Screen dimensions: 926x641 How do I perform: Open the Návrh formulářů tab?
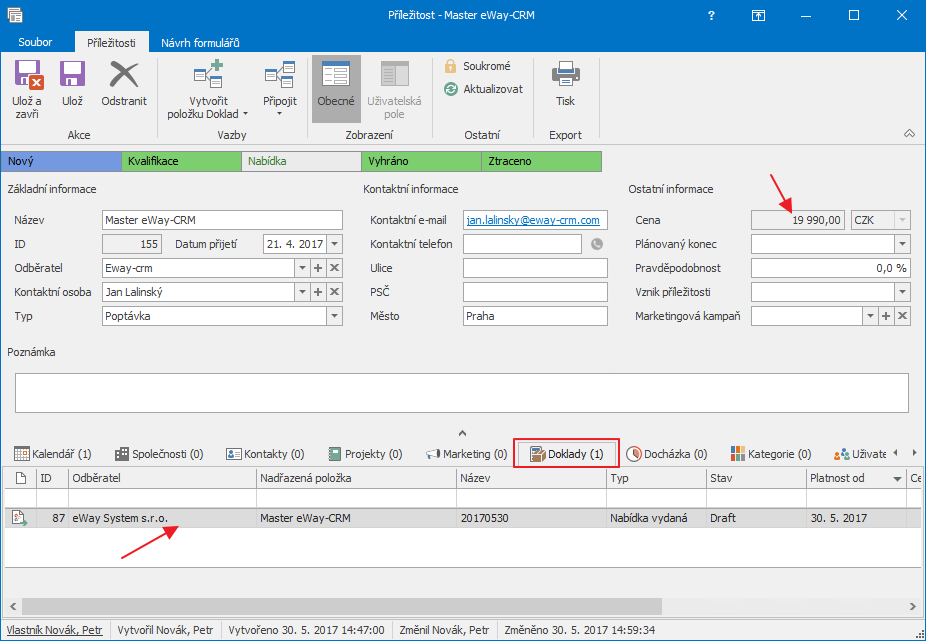pyautogui.click(x=200, y=43)
